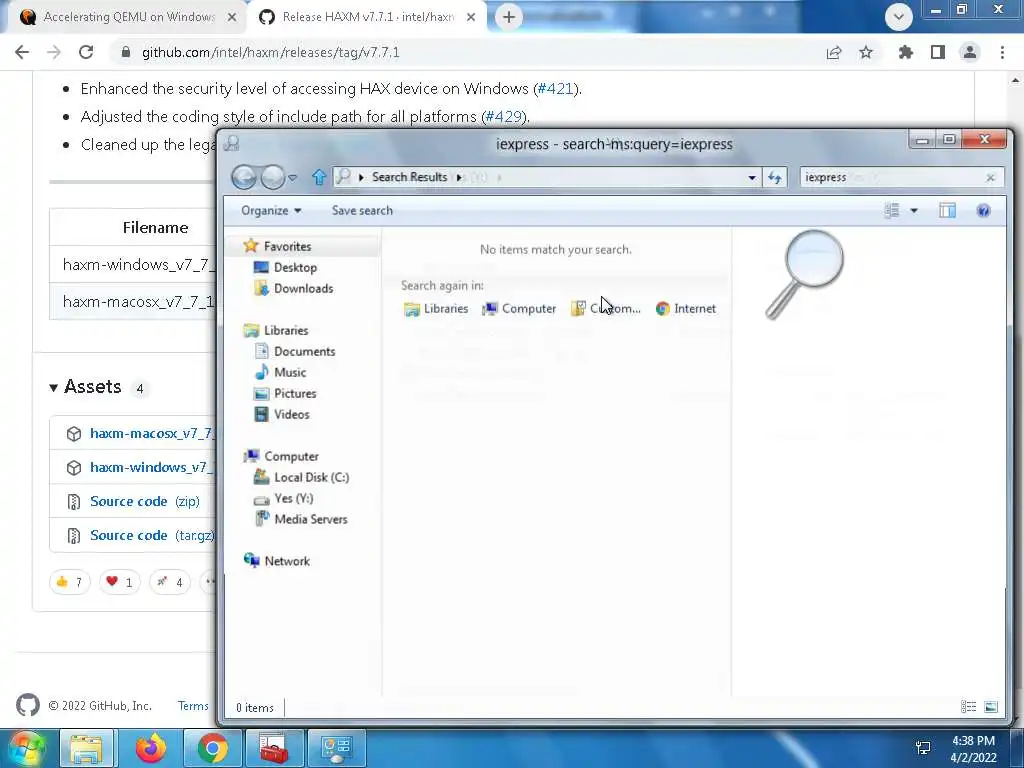Open Yes (Y:) drive
The height and width of the screenshot is (768, 1024).
(283, 498)
